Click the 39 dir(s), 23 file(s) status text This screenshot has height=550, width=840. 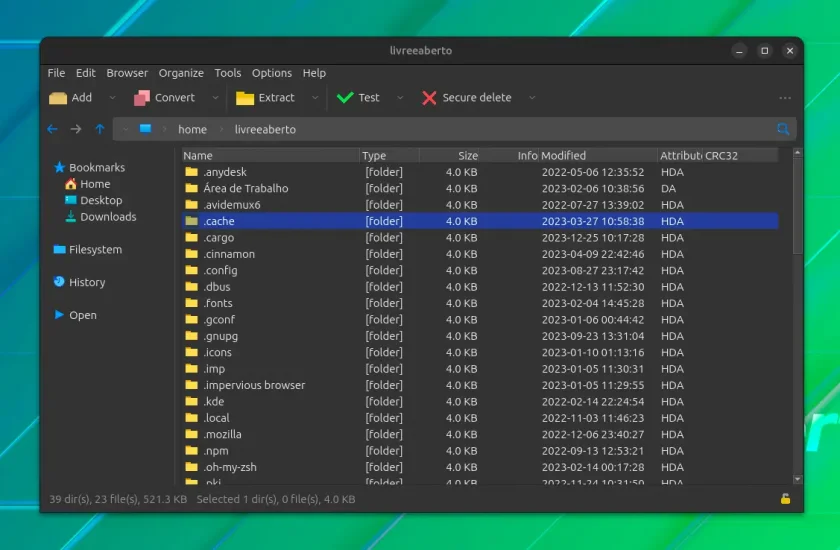click(x=118, y=499)
